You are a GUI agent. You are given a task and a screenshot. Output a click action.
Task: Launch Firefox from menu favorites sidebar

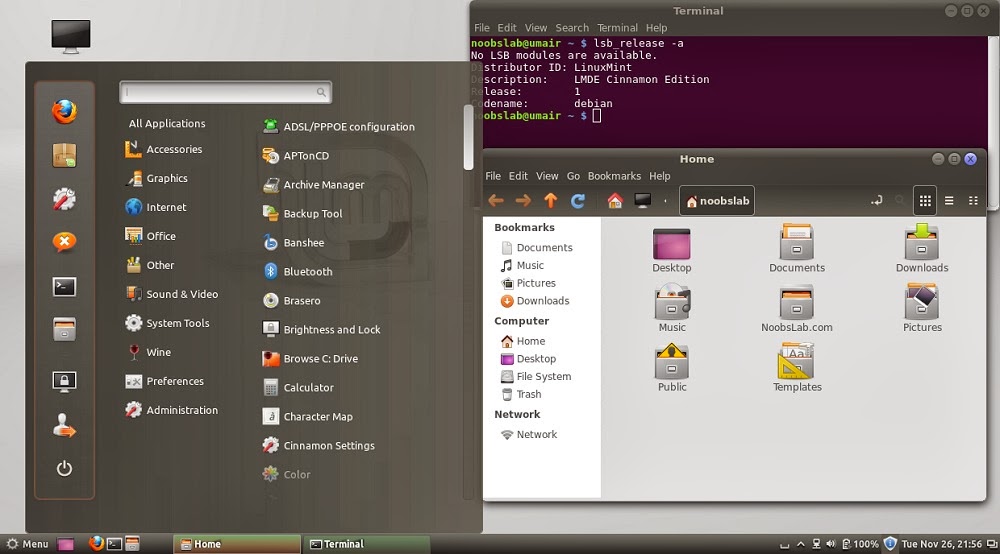pos(64,112)
